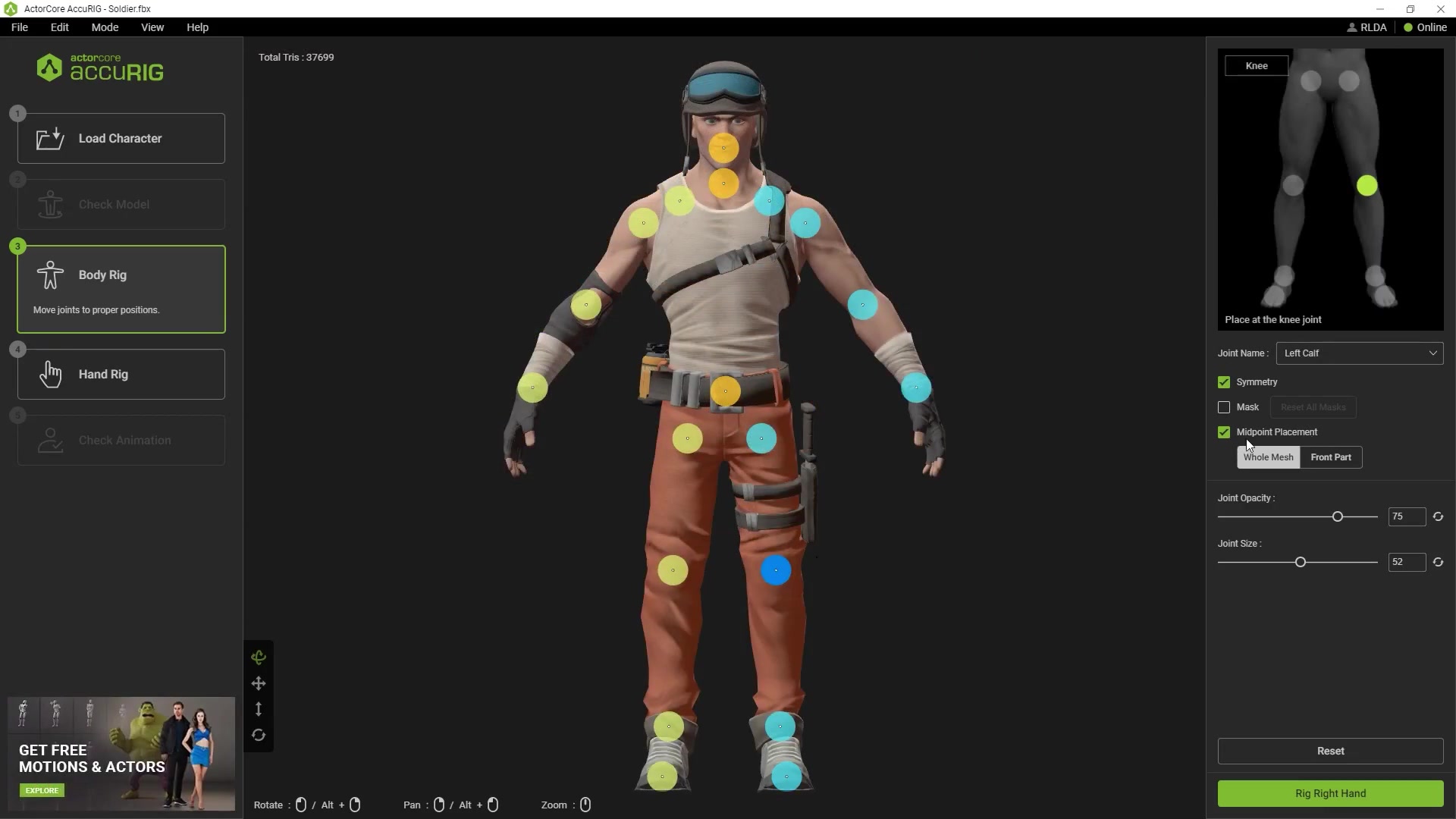The height and width of the screenshot is (819, 1456).
Task: Open the View menu
Action: (152, 27)
